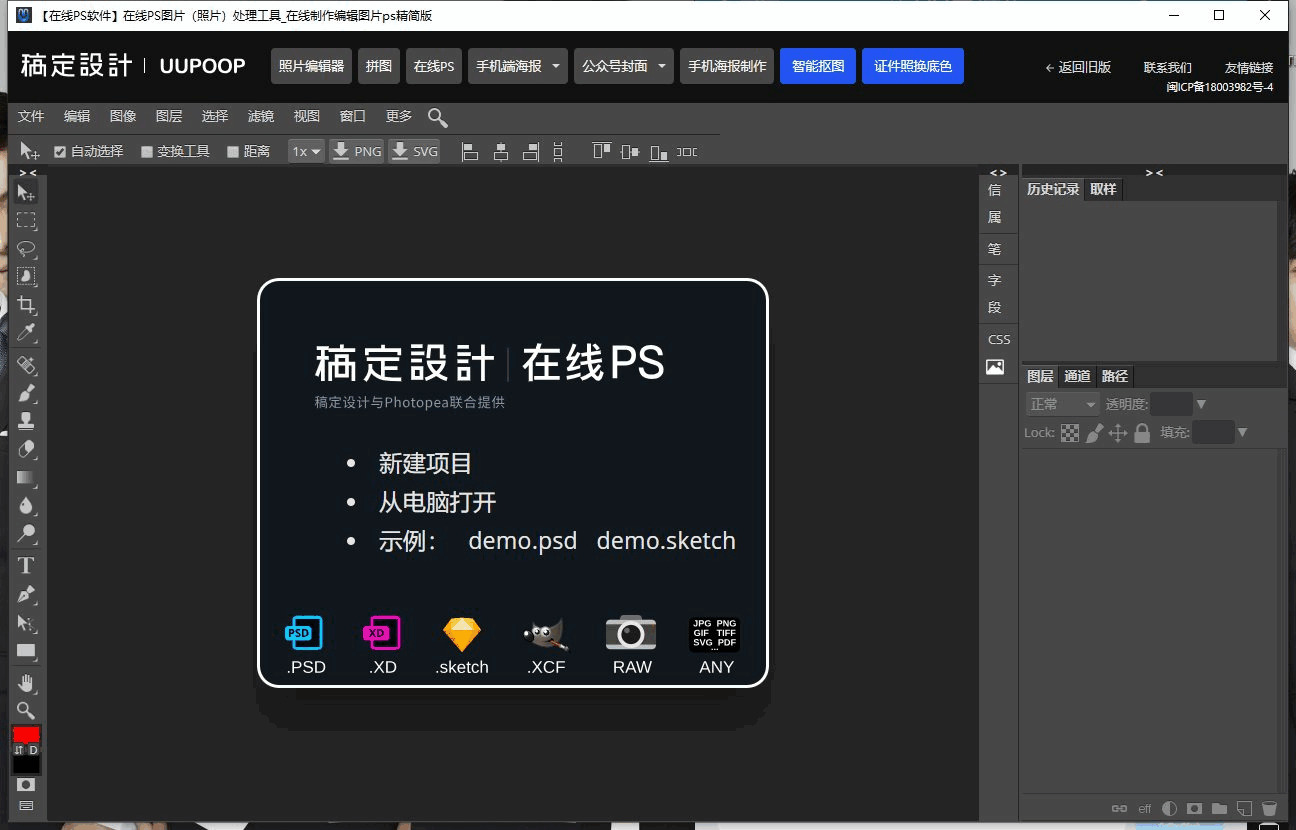
Task: Select the Path Selection tool
Action: tap(26, 622)
